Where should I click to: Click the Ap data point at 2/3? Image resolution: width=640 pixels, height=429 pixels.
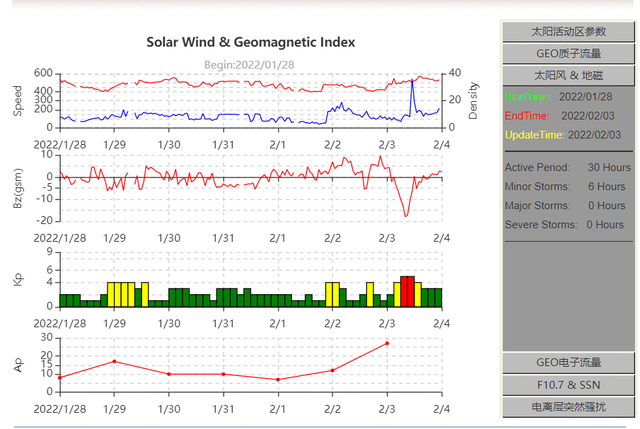[387, 343]
